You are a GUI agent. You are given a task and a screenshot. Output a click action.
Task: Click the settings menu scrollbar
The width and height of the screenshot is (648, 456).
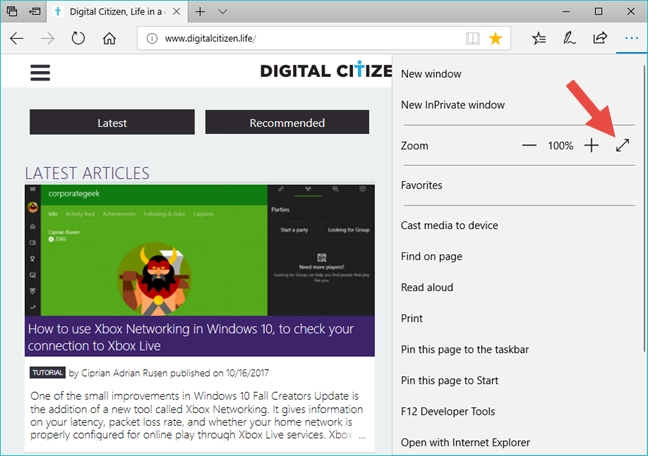644,209
